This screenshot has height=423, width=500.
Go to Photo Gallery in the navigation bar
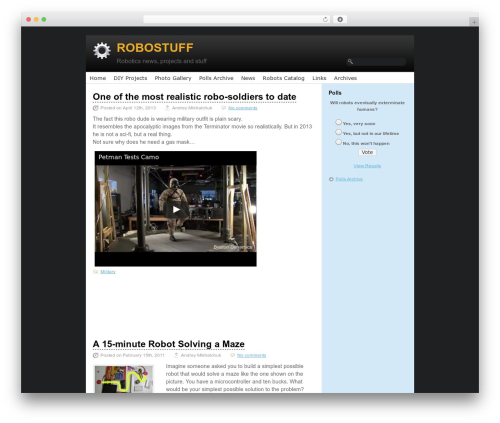pyautogui.click(x=173, y=78)
